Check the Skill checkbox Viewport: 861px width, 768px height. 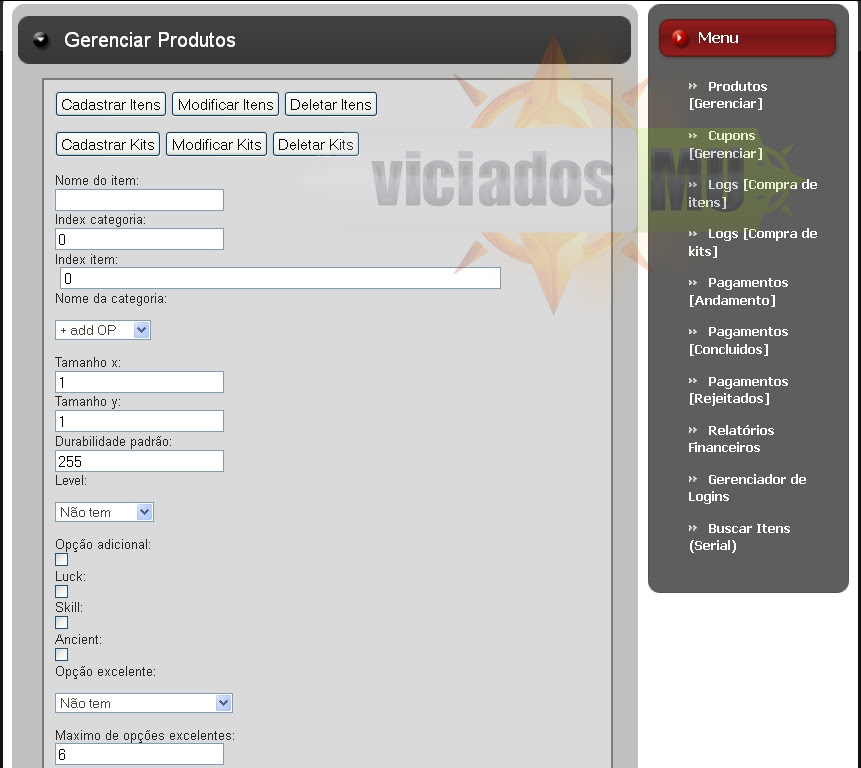(62, 623)
